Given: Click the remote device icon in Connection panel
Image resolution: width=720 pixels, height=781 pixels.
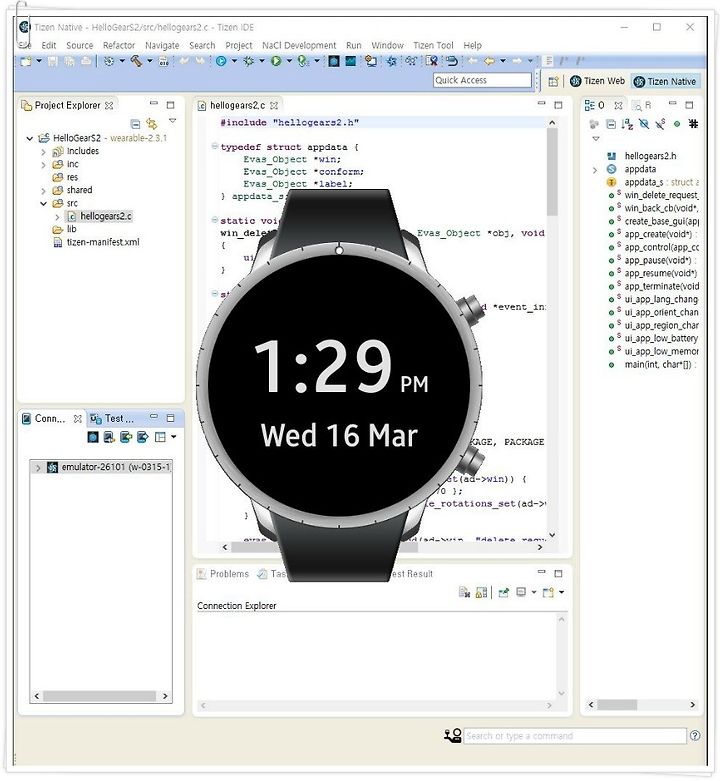Looking at the screenshot, I should (x=109, y=437).
